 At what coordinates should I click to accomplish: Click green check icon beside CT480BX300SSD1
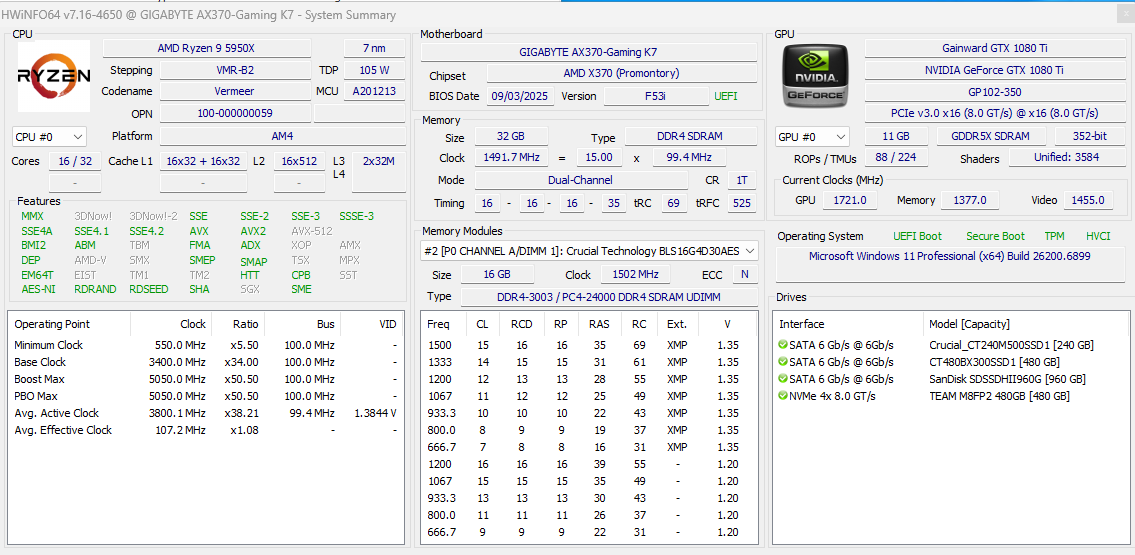click(782, 362)
